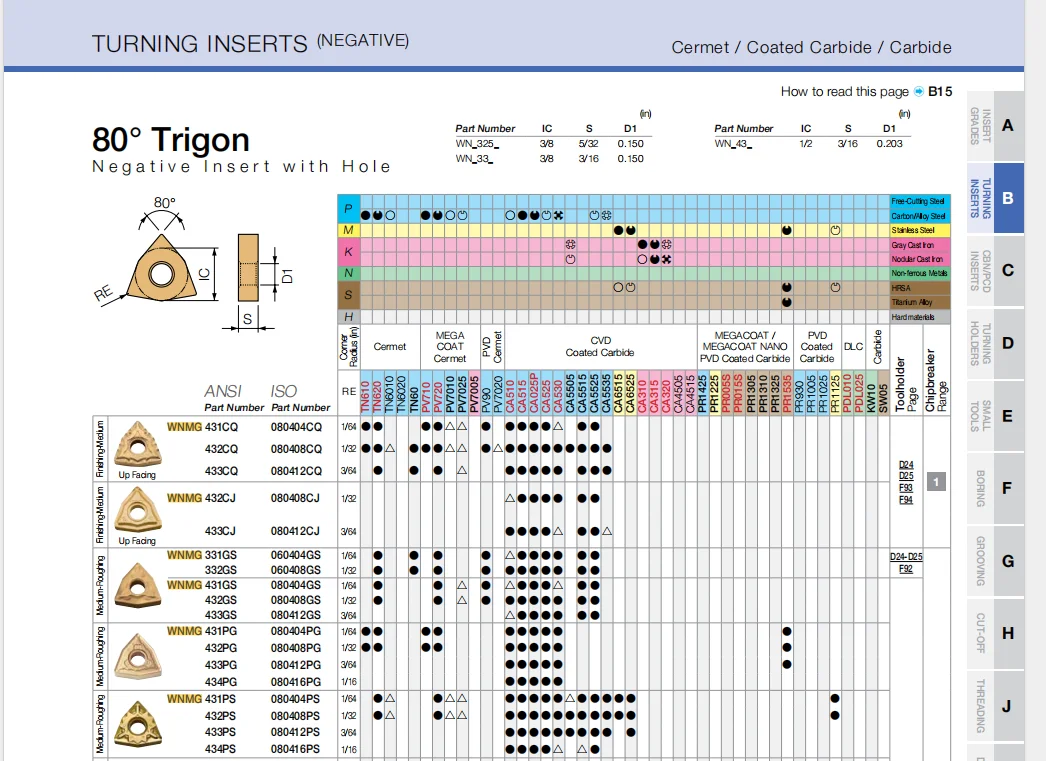Open section F Boring tab
Image resolution: width=1046 pixels, height=761 pixels.
(995, 488)
